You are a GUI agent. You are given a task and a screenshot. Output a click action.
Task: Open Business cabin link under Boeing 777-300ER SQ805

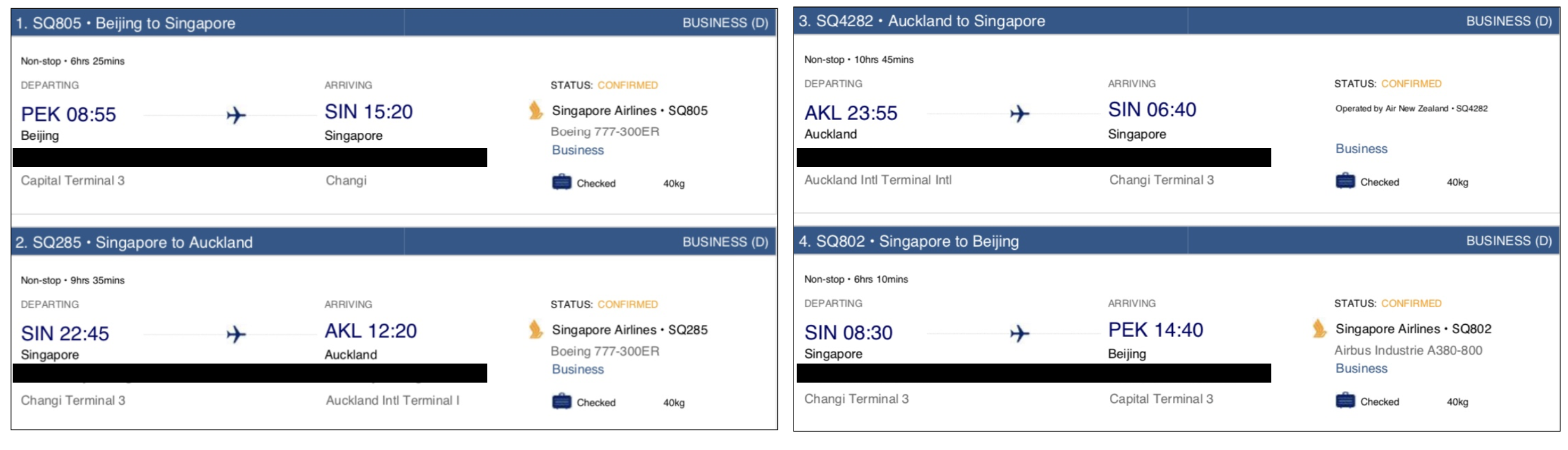(x=578, y=150)
